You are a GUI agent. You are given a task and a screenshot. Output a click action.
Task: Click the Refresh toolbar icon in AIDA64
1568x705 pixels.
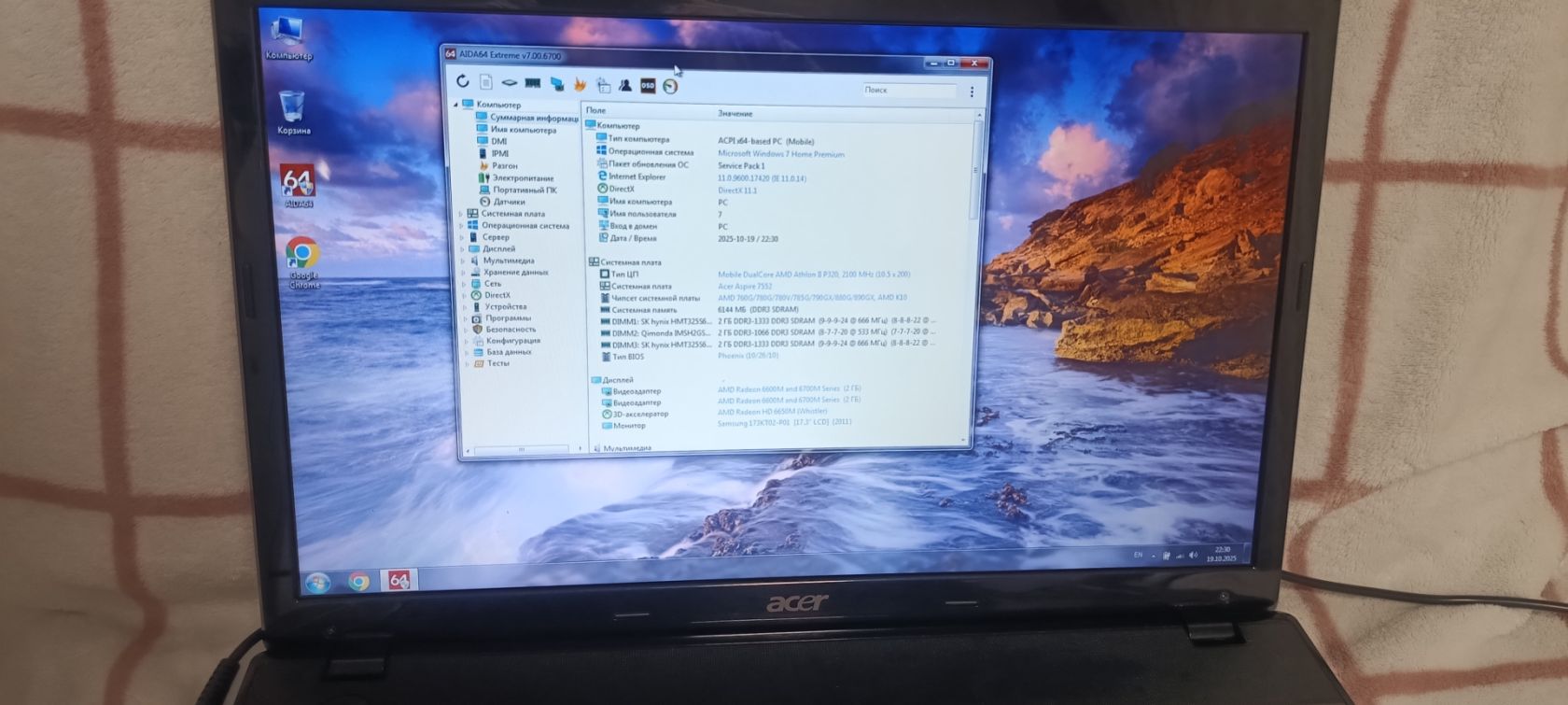463,81
